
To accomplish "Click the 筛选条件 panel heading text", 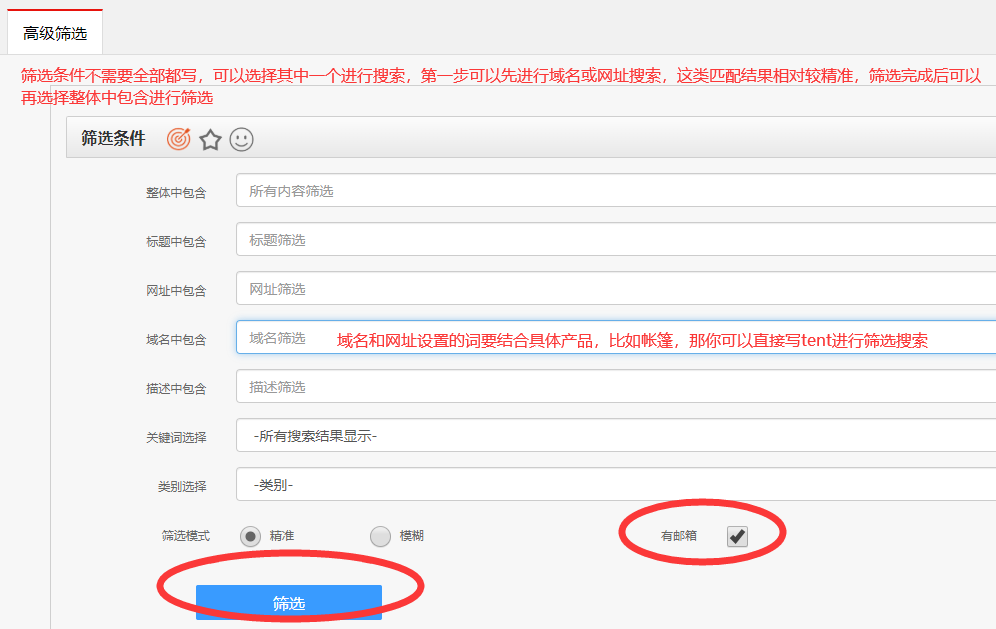I will [113, 139].
